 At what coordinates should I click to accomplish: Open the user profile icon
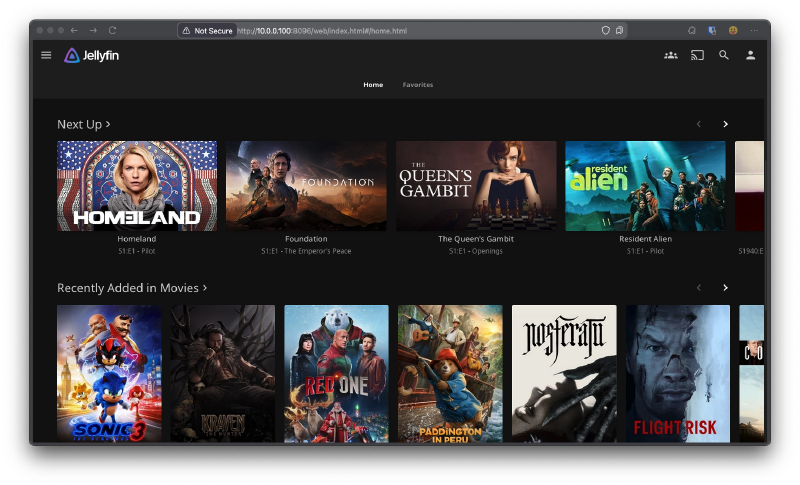point(750,55)
